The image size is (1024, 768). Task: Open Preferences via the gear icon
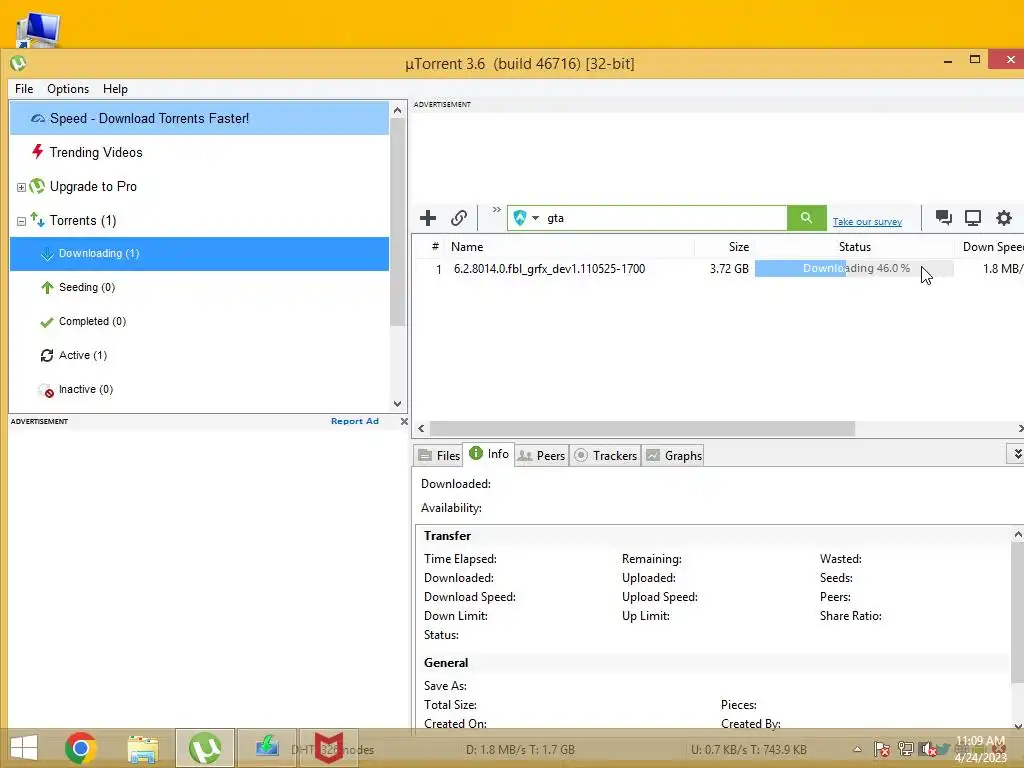[x=1004, y=217]
